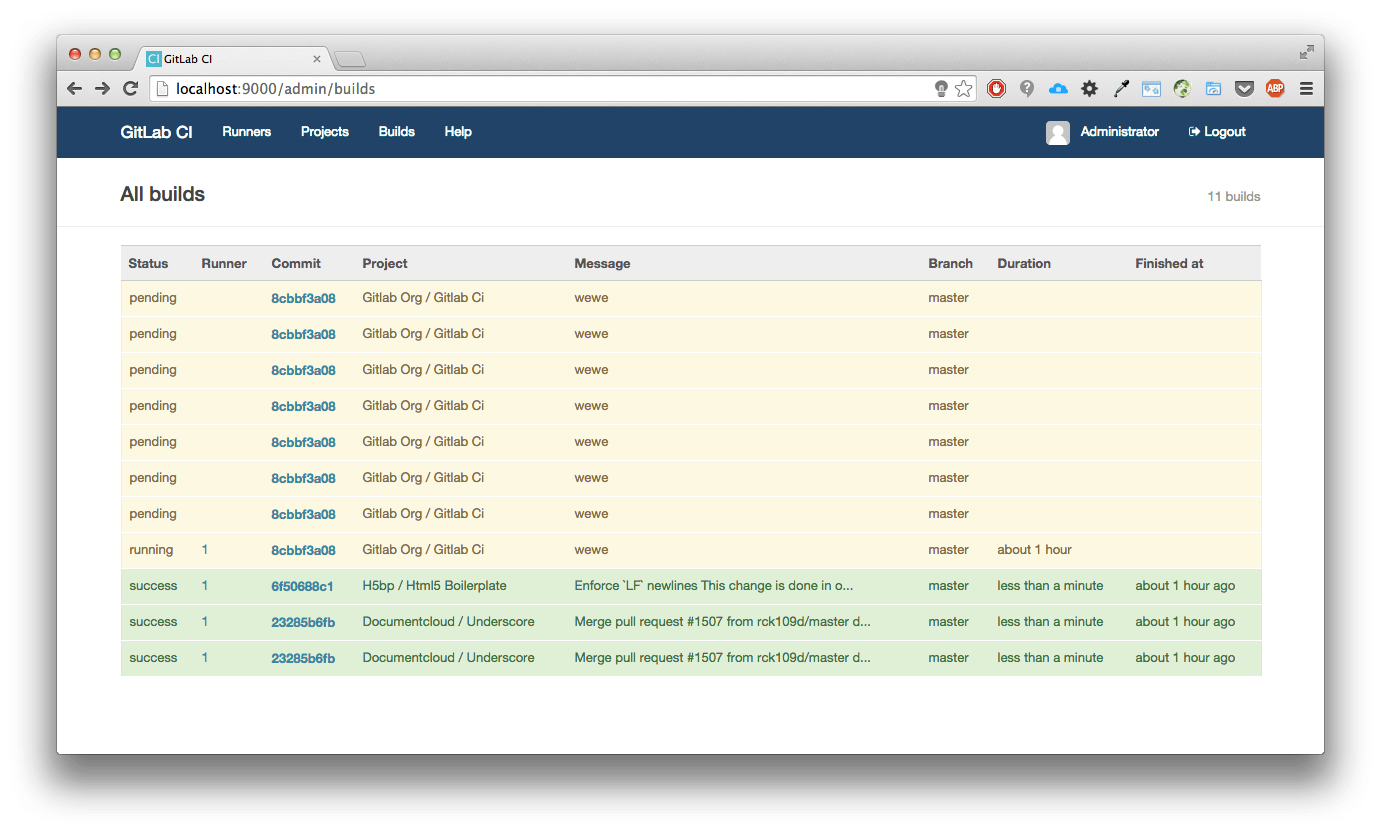Screen dimensions: 1381x833
Task: Go to Projects in the navbar
Action: coord(325,132)
